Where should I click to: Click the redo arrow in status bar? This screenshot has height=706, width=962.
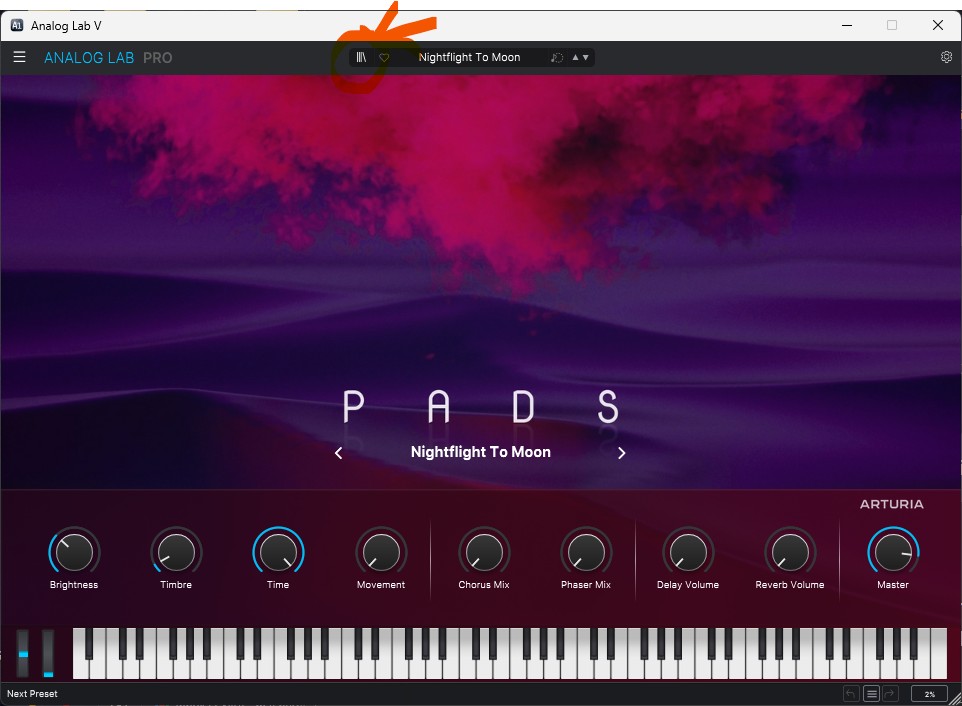[890, 694]
